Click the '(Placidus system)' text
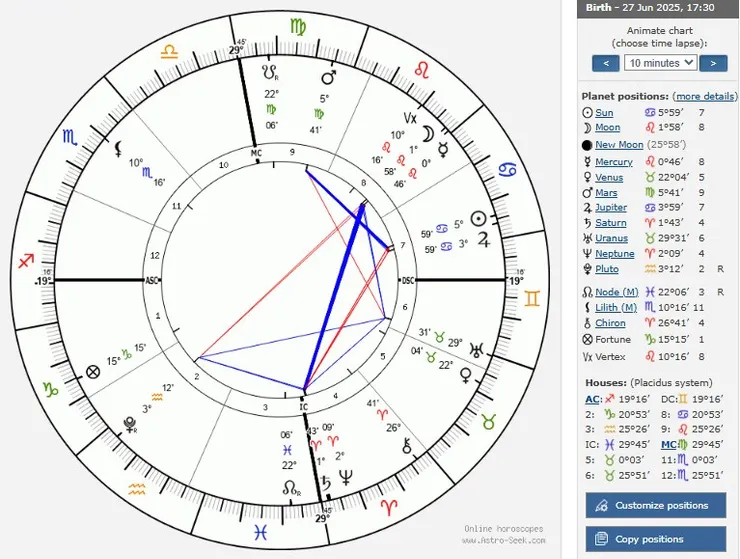 click(x=672, y=383)
